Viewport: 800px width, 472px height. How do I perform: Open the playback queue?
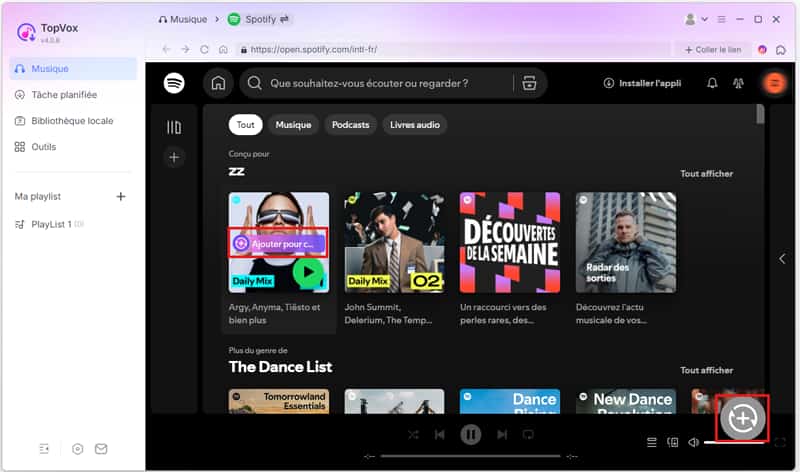coord(652,442)
